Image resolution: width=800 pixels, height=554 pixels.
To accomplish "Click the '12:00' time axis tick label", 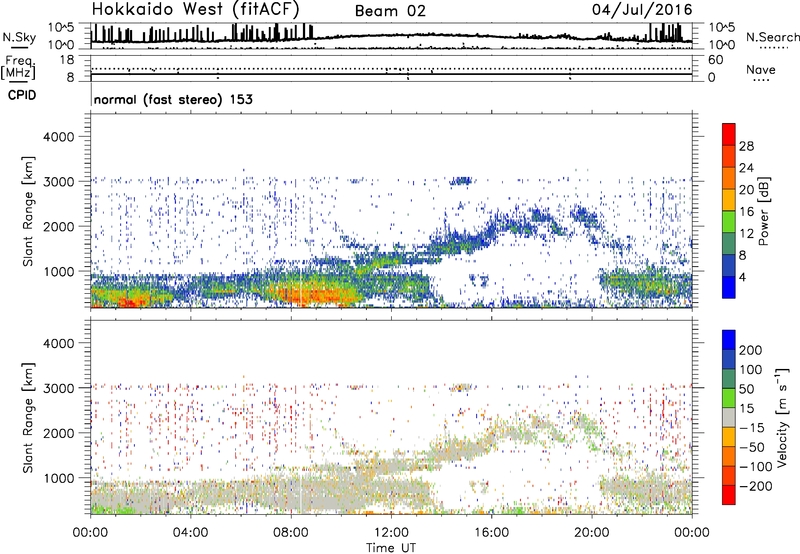I will tap(391, 533).
